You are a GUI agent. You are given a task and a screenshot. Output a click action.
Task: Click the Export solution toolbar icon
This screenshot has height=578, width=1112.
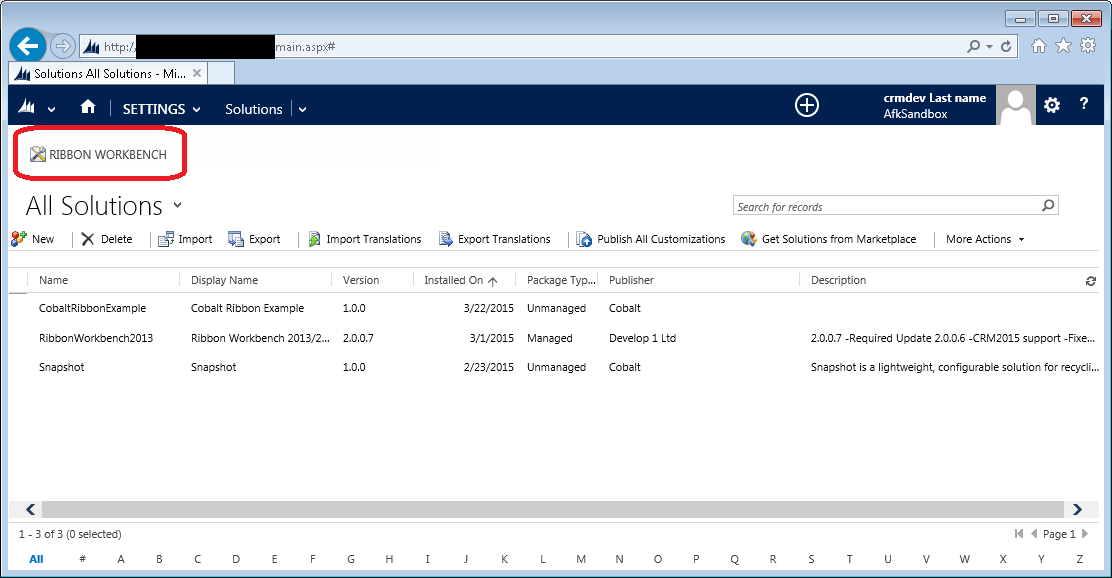point(237,239)
